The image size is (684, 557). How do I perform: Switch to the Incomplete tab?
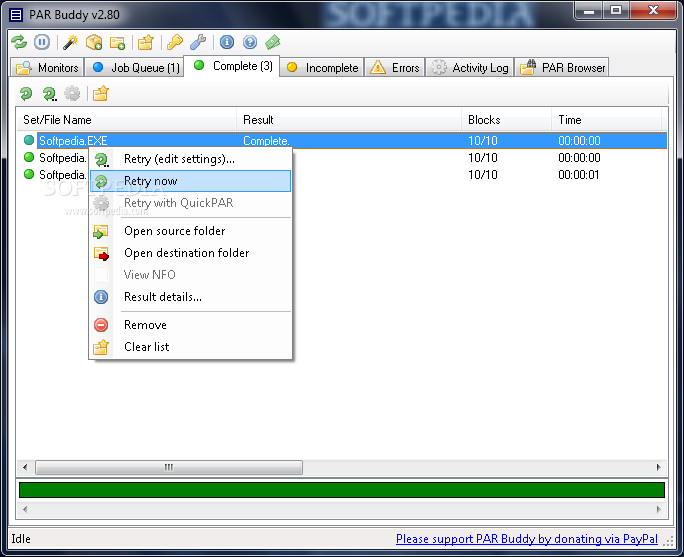(322, 68)
